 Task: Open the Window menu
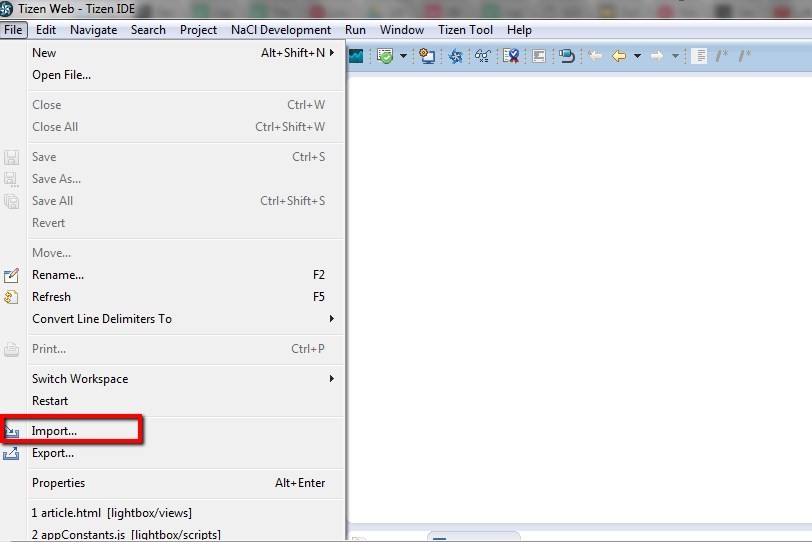click(402, 30)
